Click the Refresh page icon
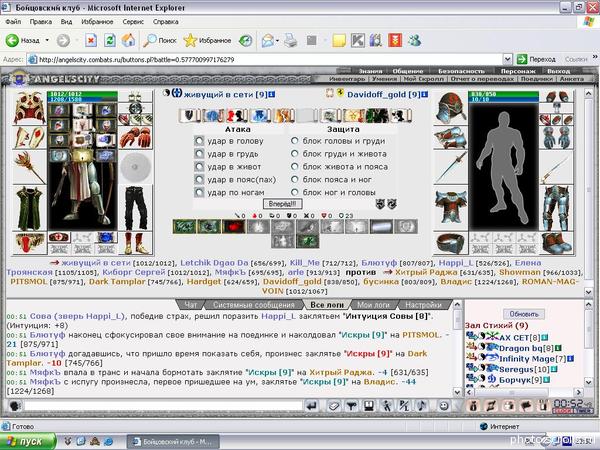This screenshot has height=450, width=600. 110,40
